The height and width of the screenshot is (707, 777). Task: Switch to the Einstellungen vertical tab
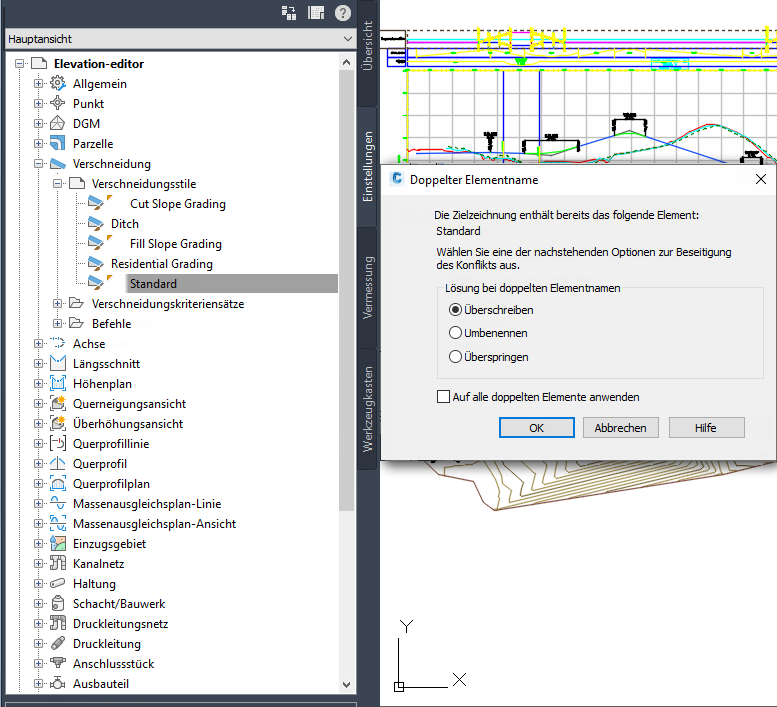367,166
